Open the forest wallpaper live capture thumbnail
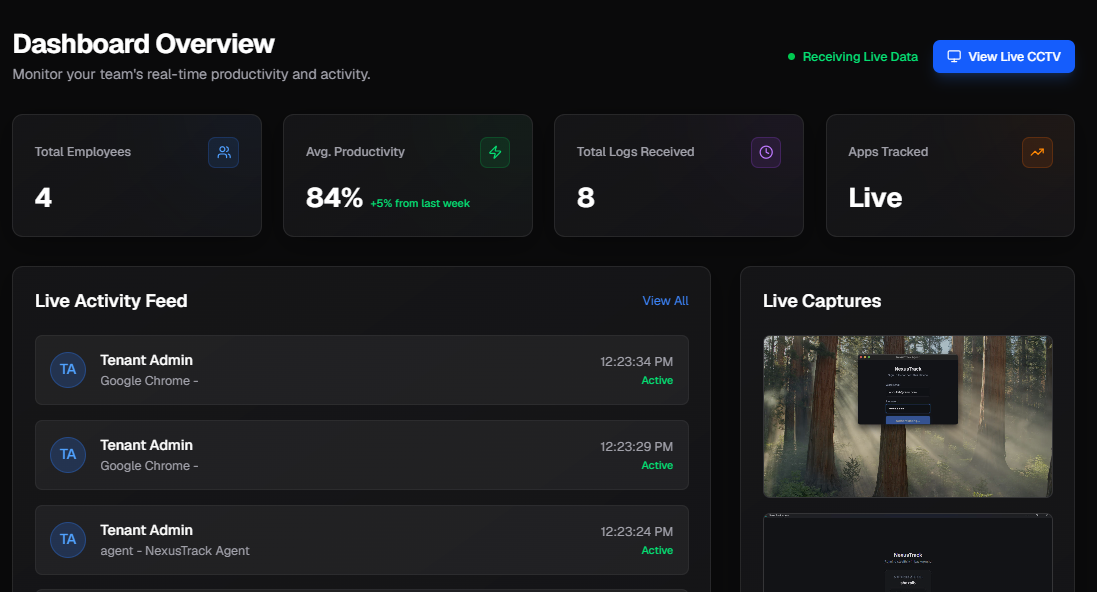Viewport: 1097px width, 592px height. coord(907,416)
